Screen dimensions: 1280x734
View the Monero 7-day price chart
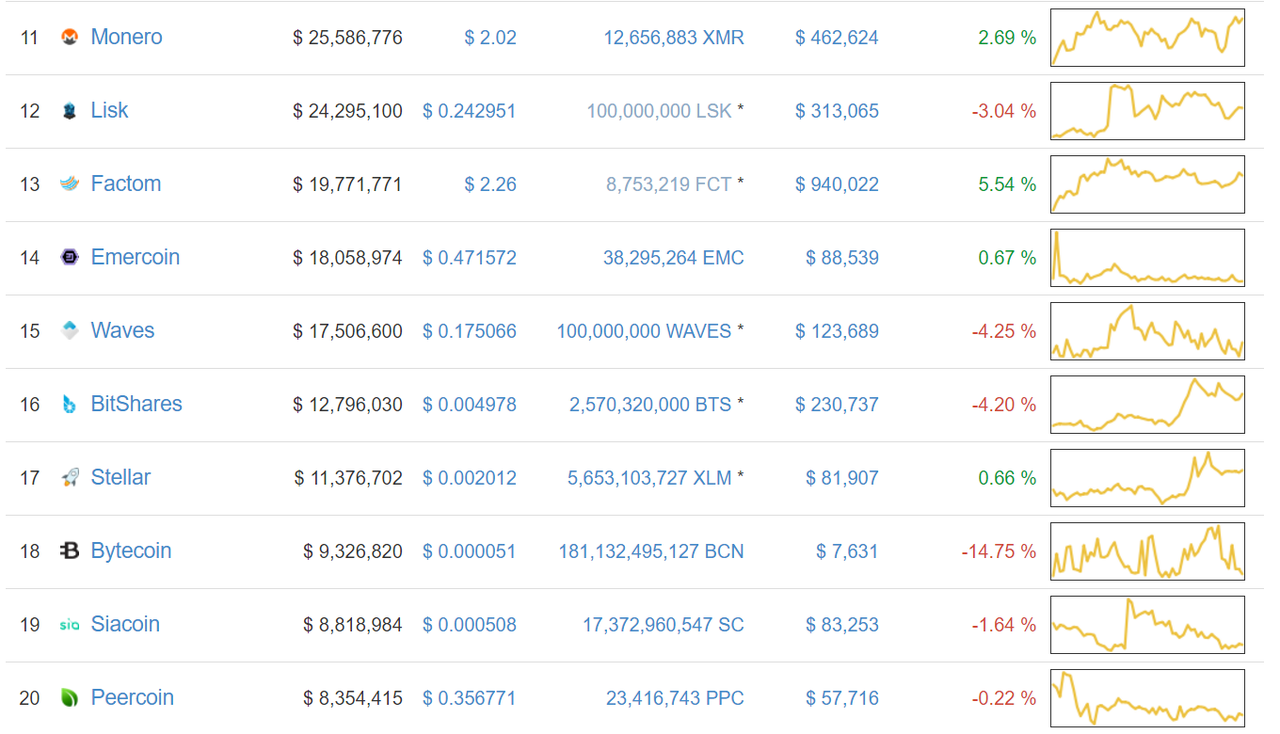[x=1147, y=38]
